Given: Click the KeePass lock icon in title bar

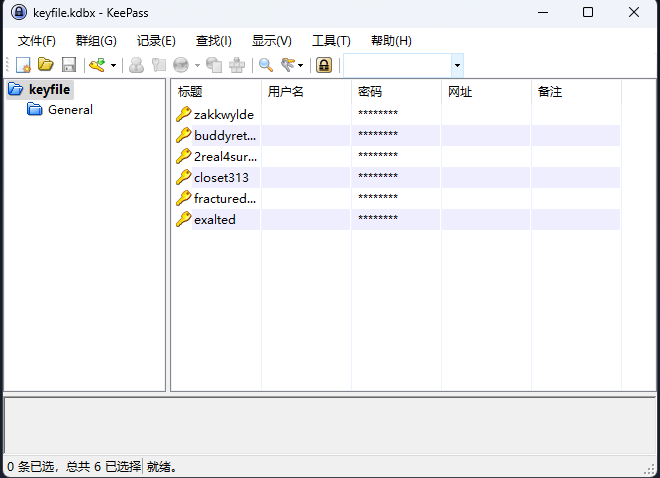Looking at the screenshot, I should point(19,13).
